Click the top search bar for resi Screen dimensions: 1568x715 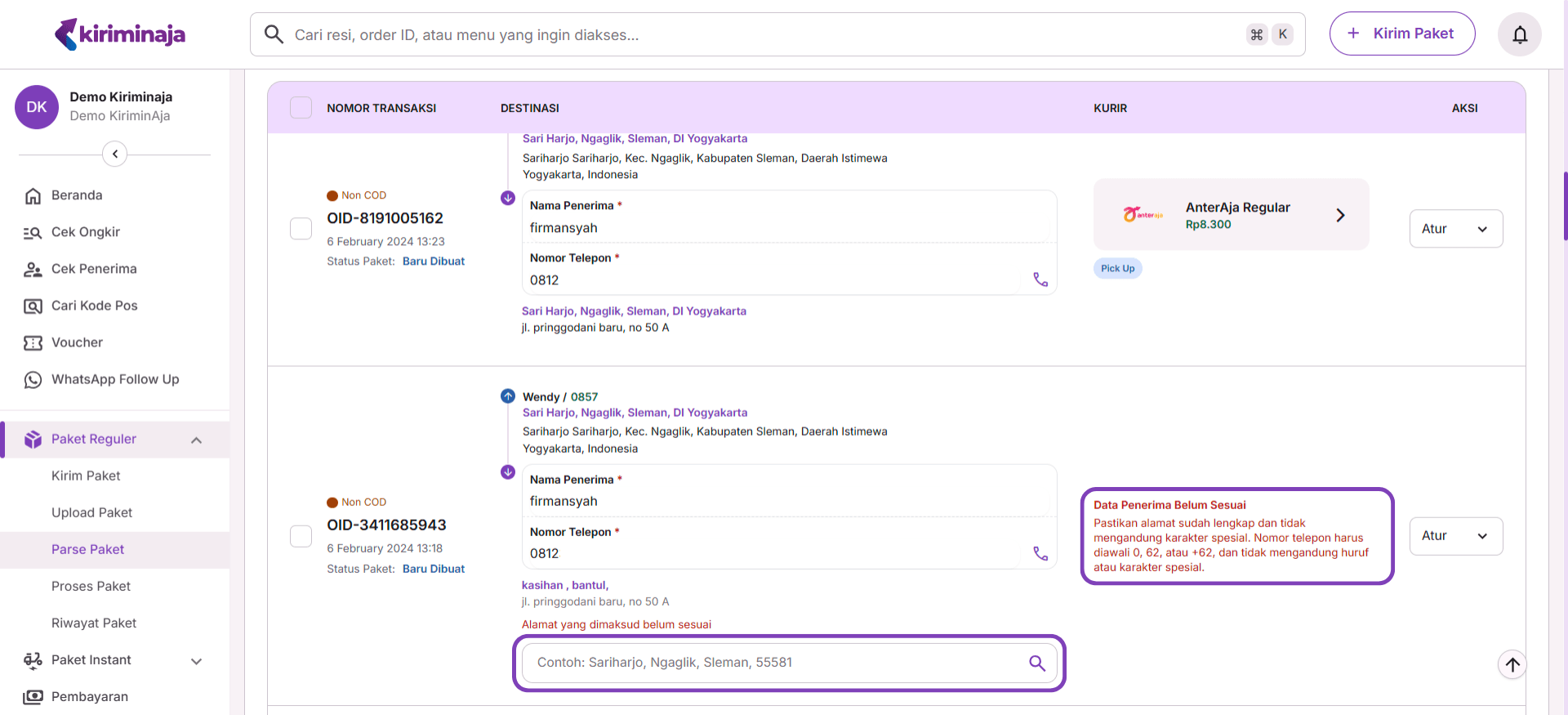click(759, 34)
